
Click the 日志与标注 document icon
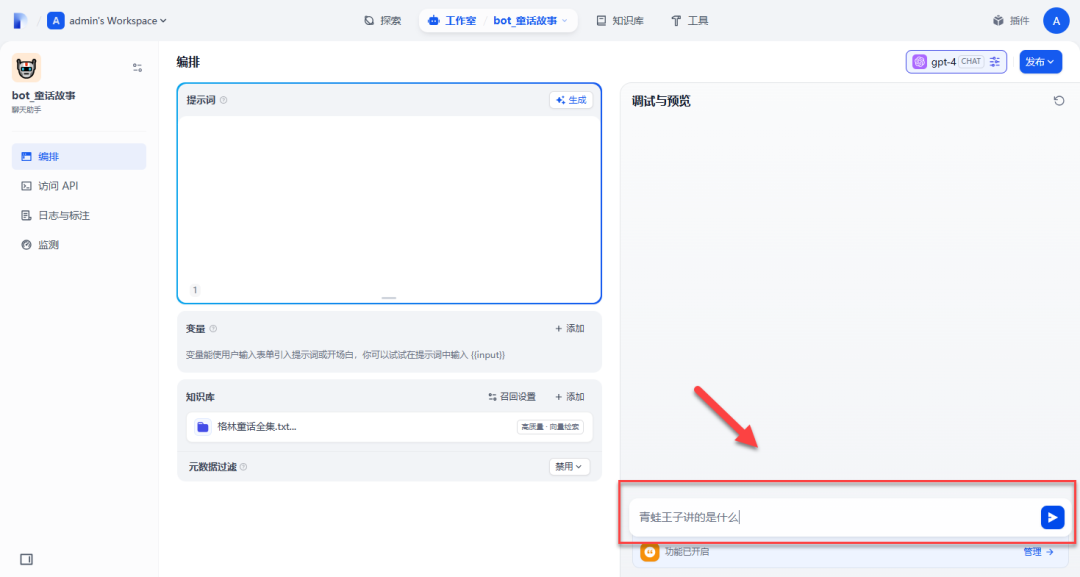pyautogui.click(x=26, y=216)
